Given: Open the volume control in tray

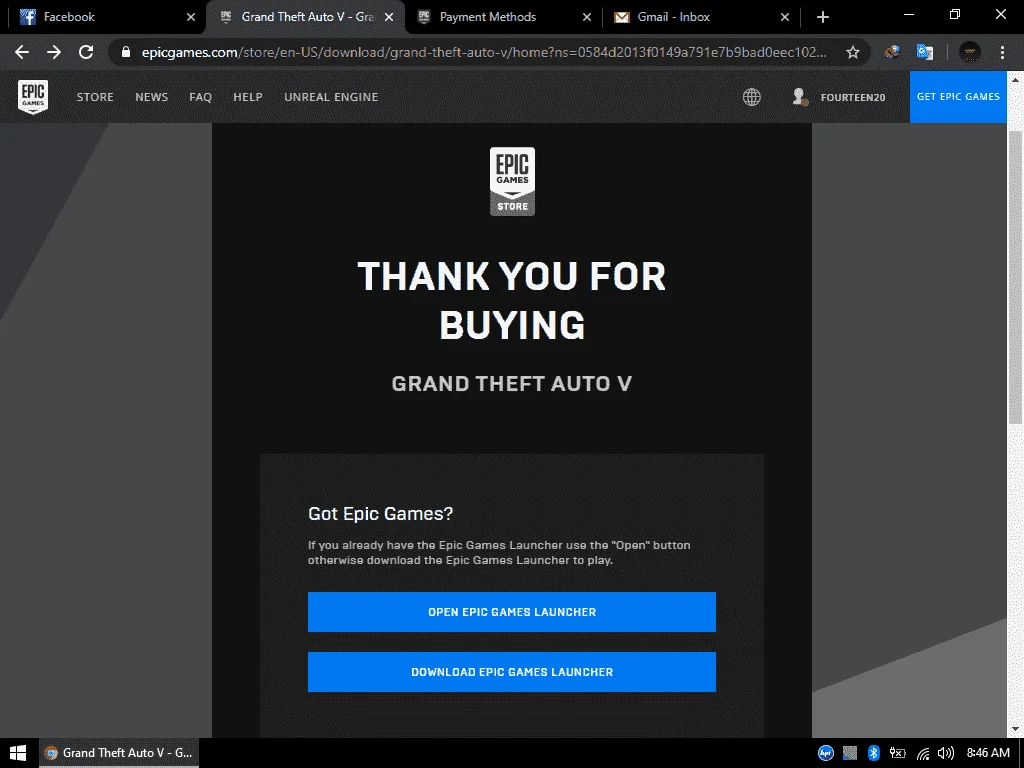Looking at the screenshot, I should coord(946,753).
